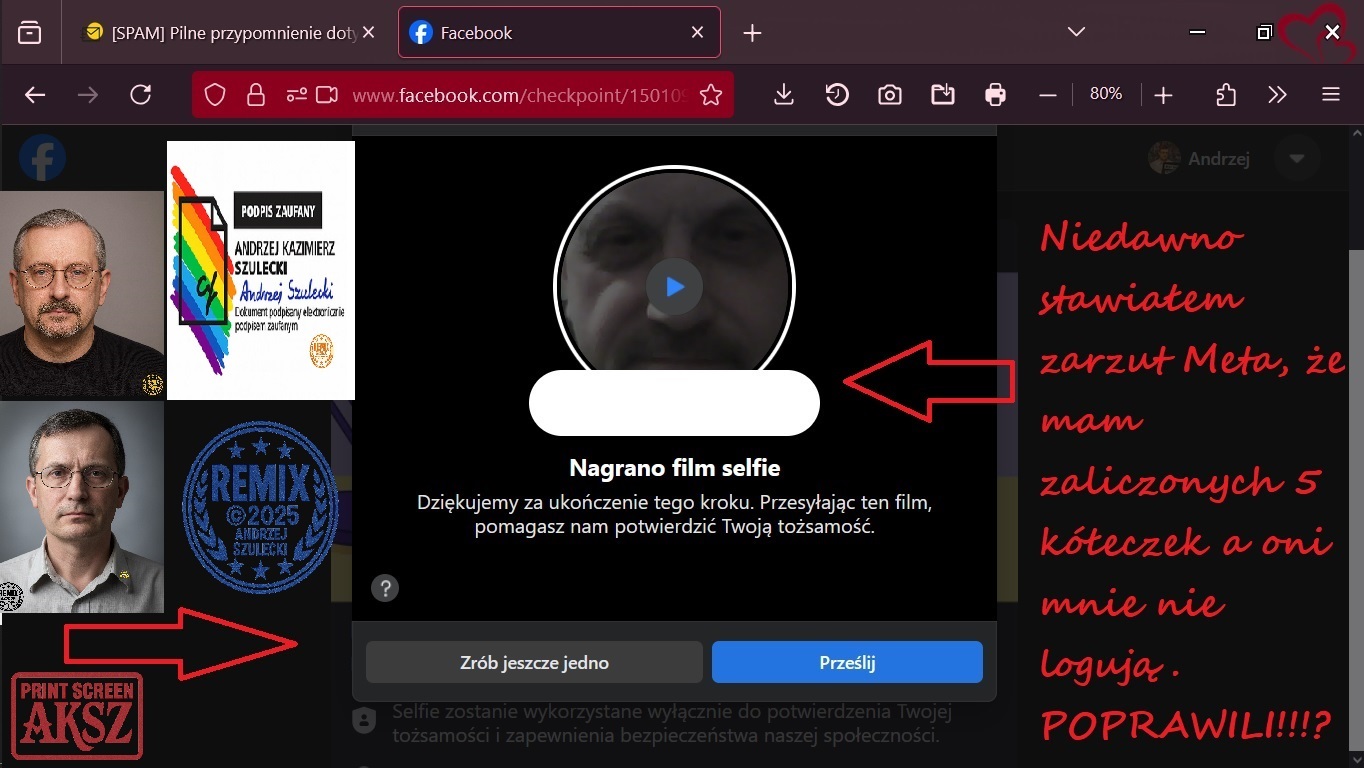
Task: Open the list all tabs dropdown
Action: 1076,32
